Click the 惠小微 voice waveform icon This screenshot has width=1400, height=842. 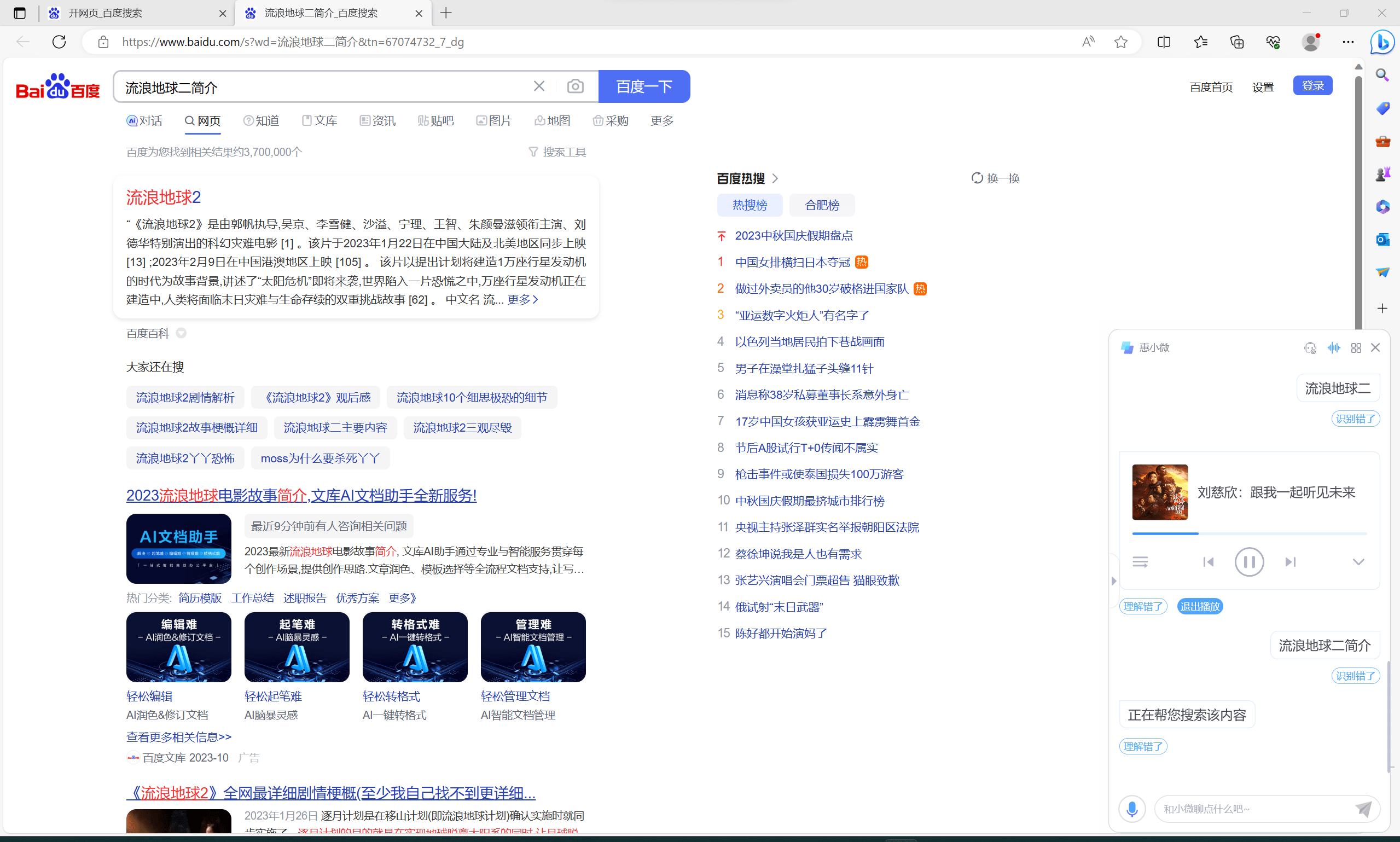[x=1334, y=348]
